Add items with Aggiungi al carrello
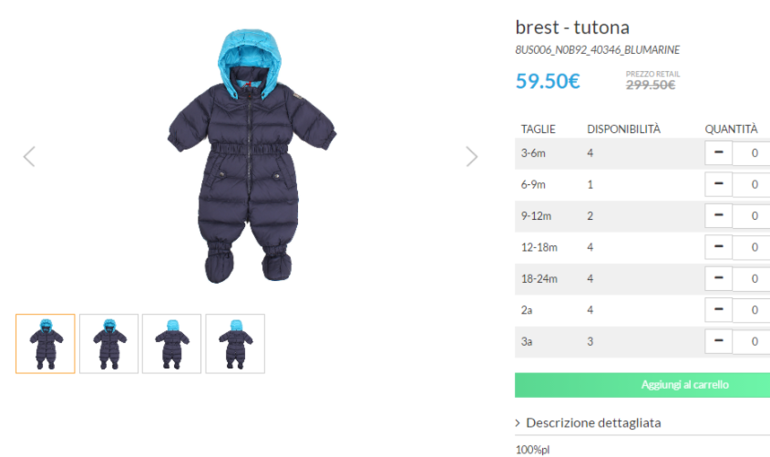The height and width of the screenshot is (457, 770). [642, 385]
